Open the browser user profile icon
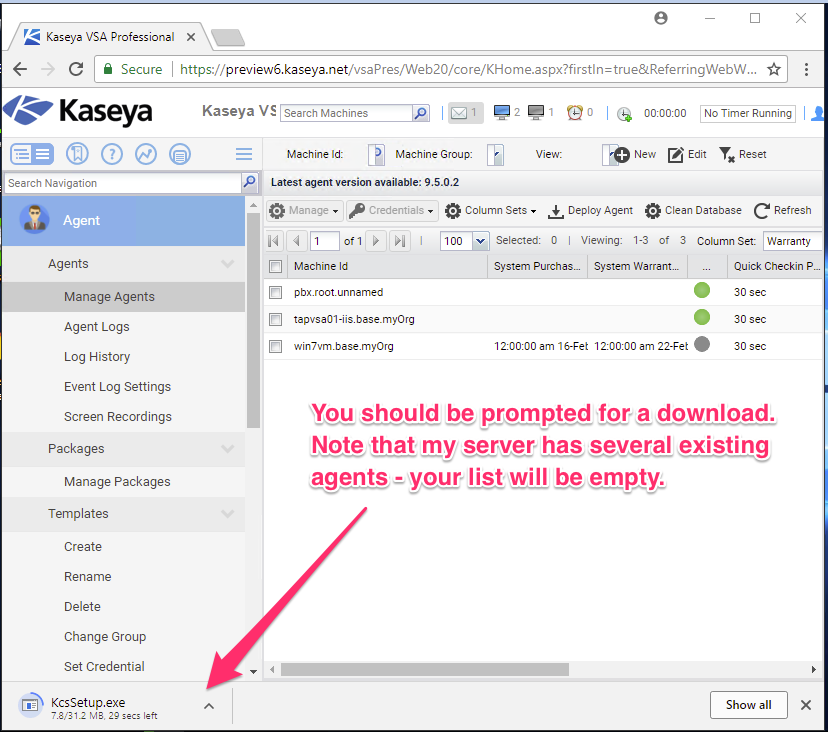 pos(661,18)
